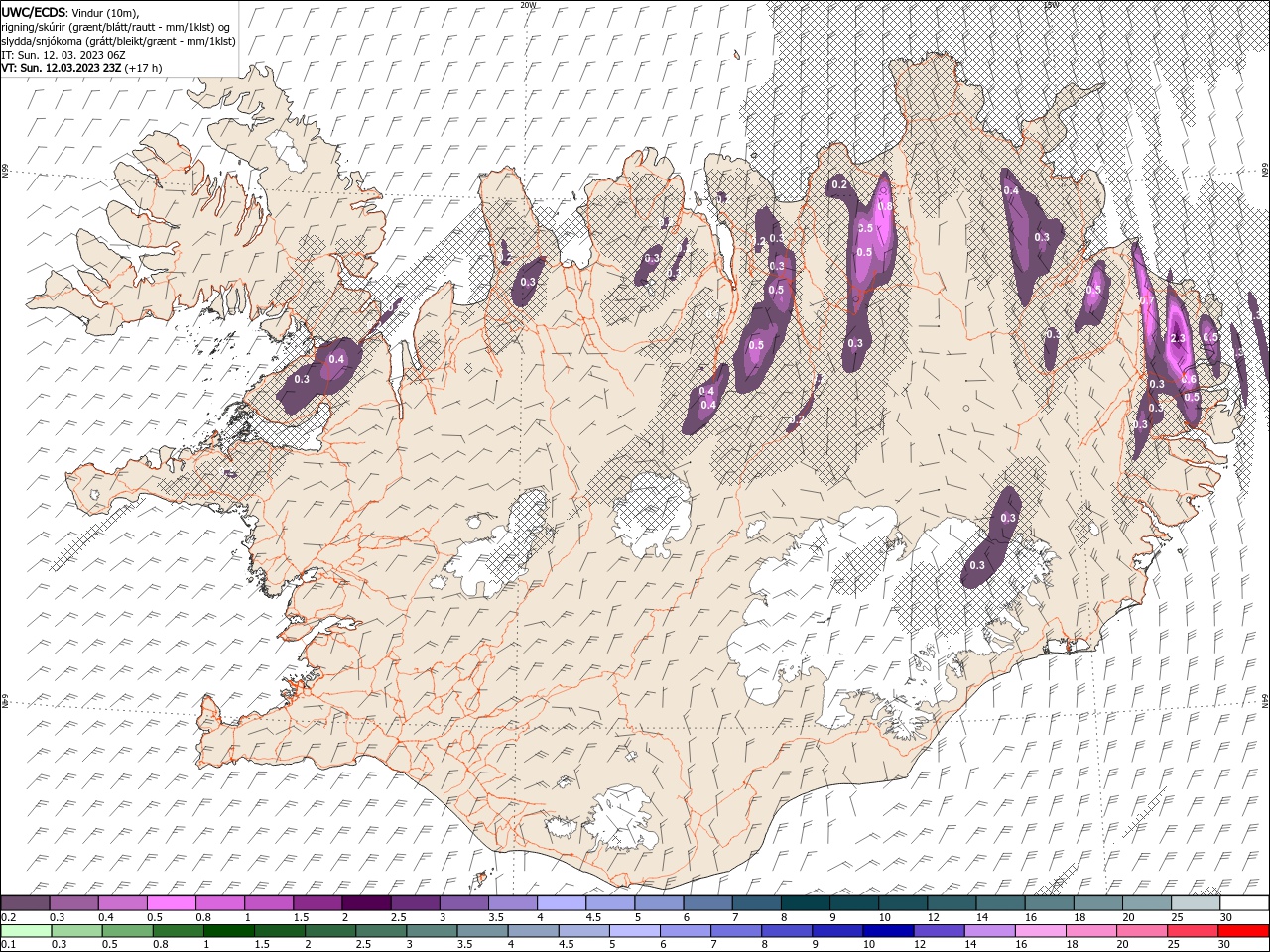Click the 0.1 label in the rain legend row
The image size is (1270, 952).
pos(8,946)
